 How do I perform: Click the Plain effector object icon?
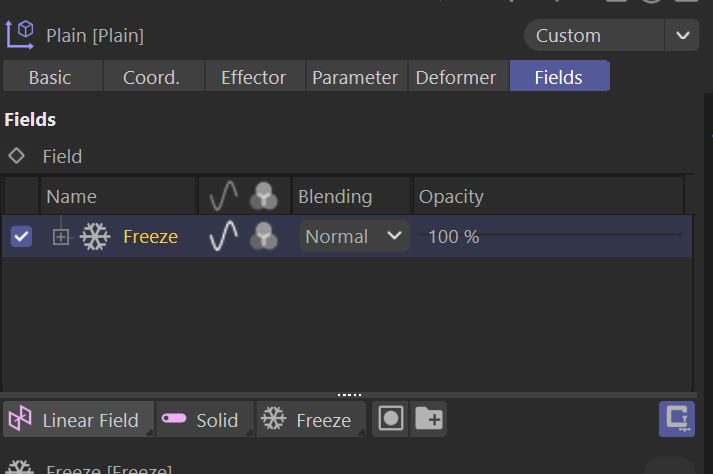pyautogui.click(x=21, y=35)
